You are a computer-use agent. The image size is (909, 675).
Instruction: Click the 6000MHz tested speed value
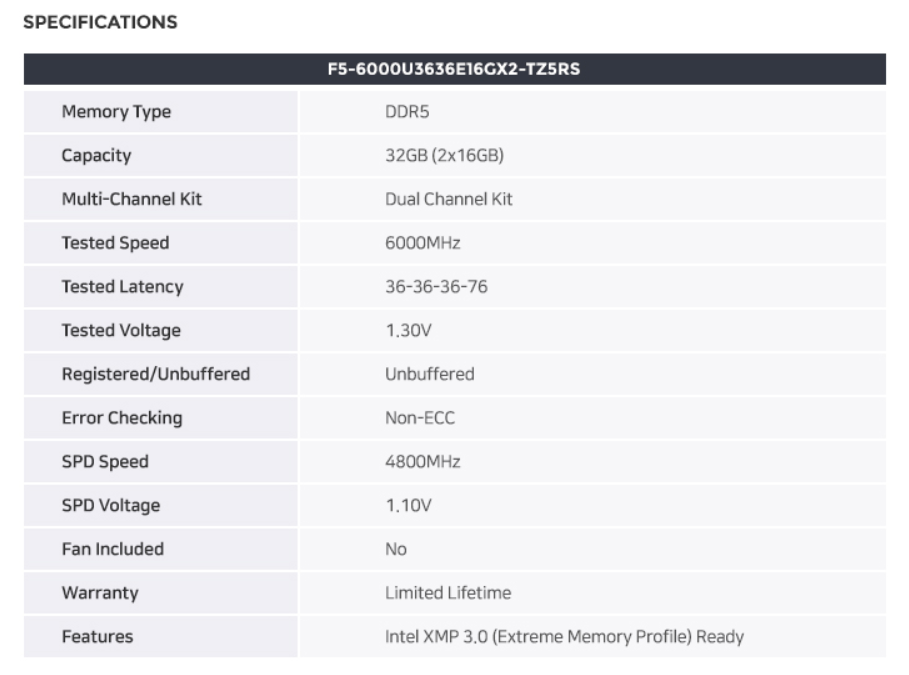[423, 243]
